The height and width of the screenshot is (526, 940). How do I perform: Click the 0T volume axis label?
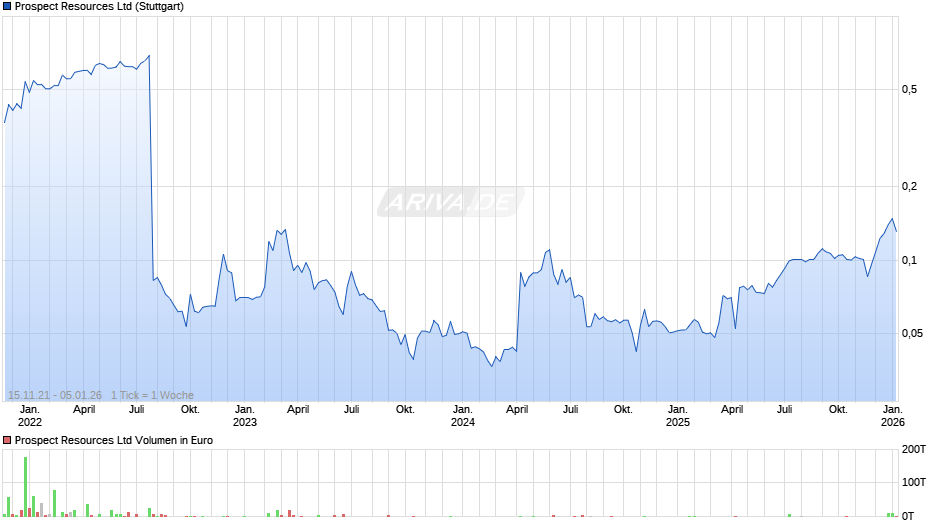click(x=908, y=516)
